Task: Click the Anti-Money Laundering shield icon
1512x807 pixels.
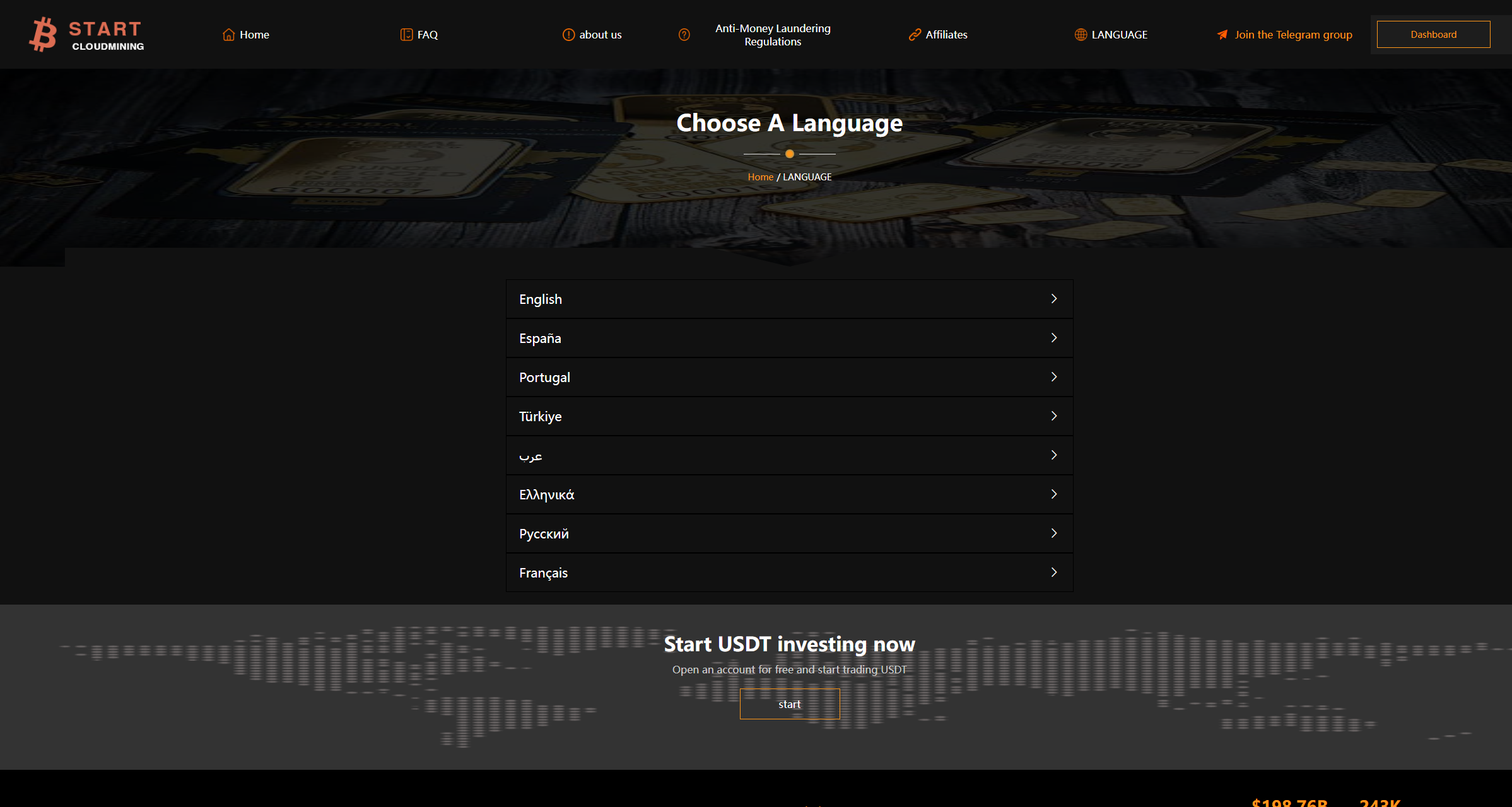Action: (x=684, y=33)
